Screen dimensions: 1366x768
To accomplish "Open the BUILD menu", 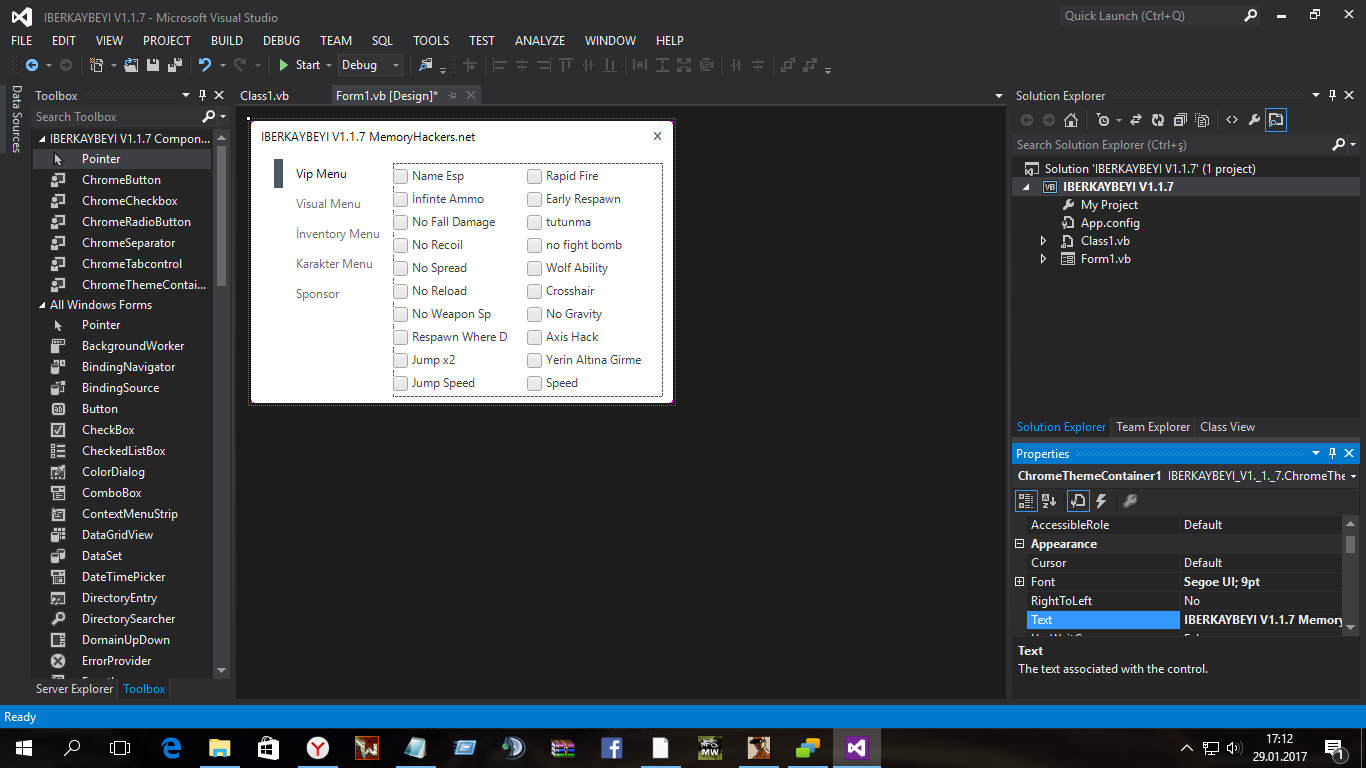I will click(227, 41).
